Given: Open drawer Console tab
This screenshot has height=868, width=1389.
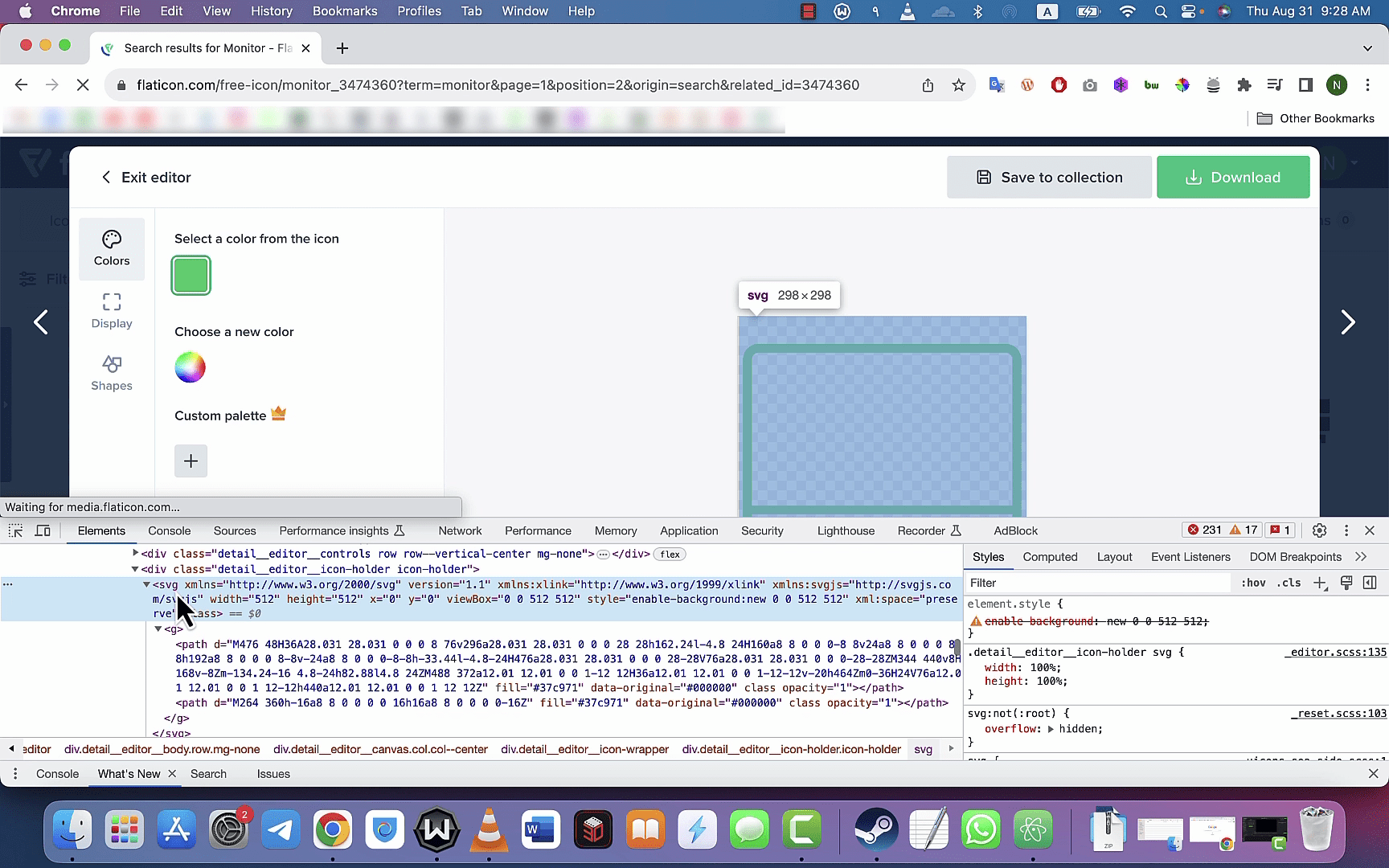Looking at the screenshot, I should pos(57,774).
